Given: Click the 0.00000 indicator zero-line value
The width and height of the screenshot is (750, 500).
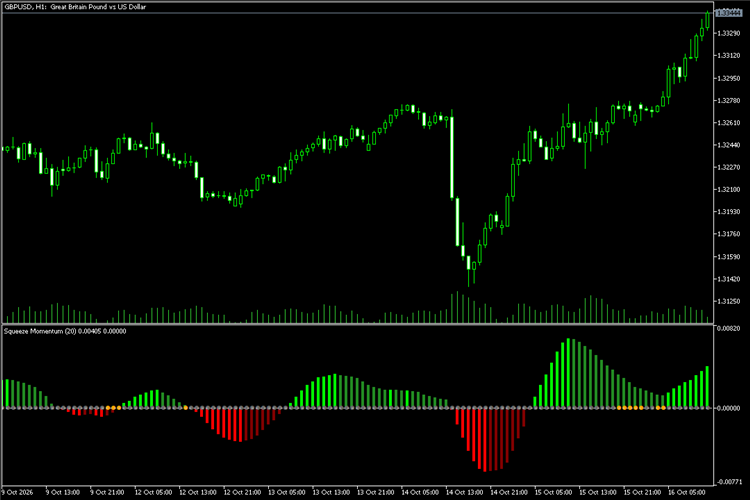Looking at the screenshot, I should [x=728, y=408].
